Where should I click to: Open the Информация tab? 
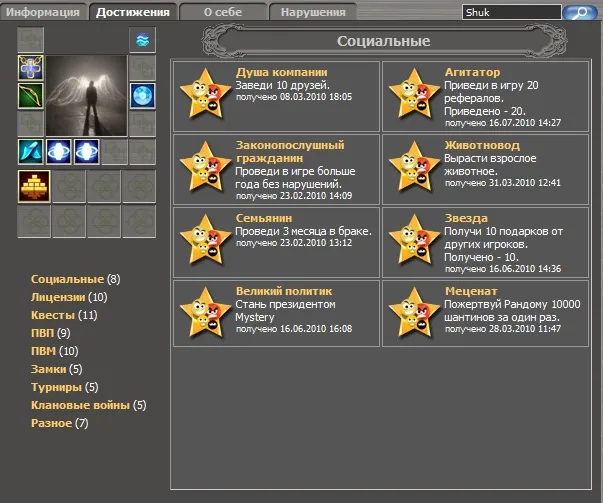(43, 12)
